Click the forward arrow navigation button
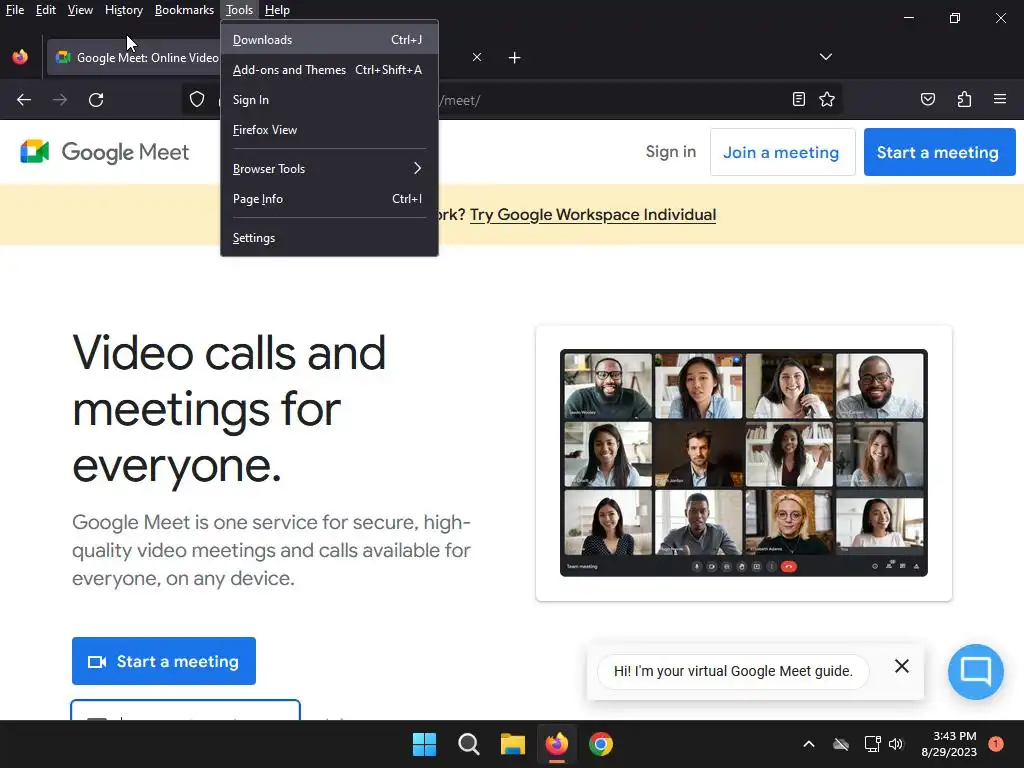 60,99
